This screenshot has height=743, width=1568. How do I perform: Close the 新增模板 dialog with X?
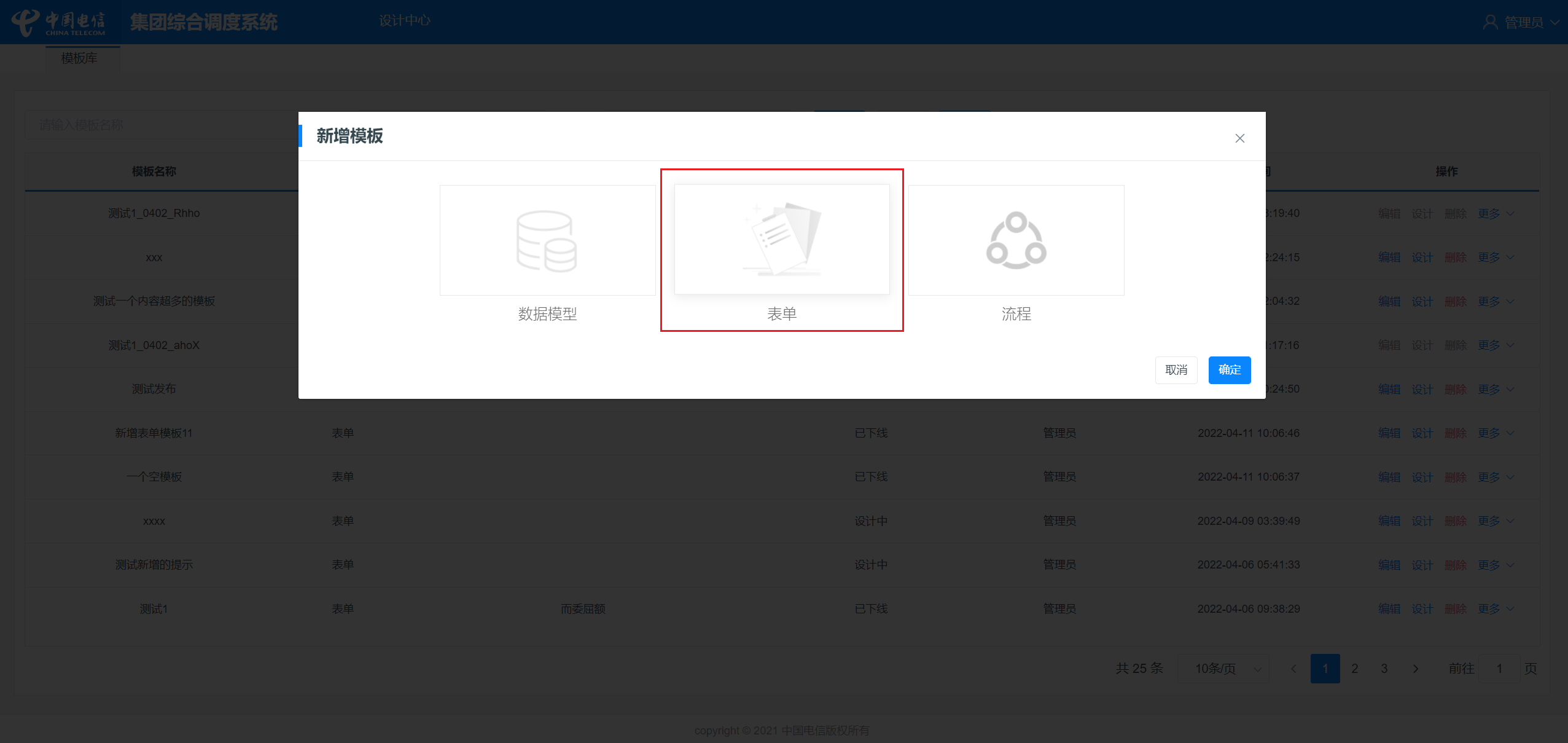(1239, 138)
